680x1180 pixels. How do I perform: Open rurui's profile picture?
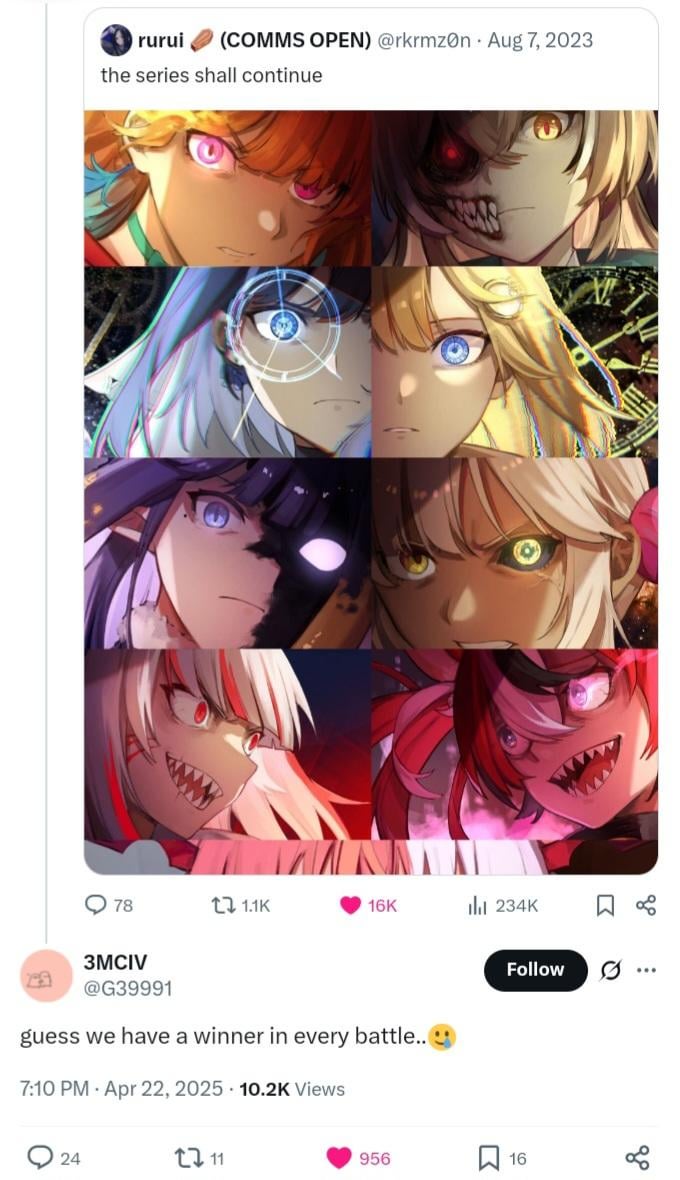pyautogui.click(x=116, y=40)
